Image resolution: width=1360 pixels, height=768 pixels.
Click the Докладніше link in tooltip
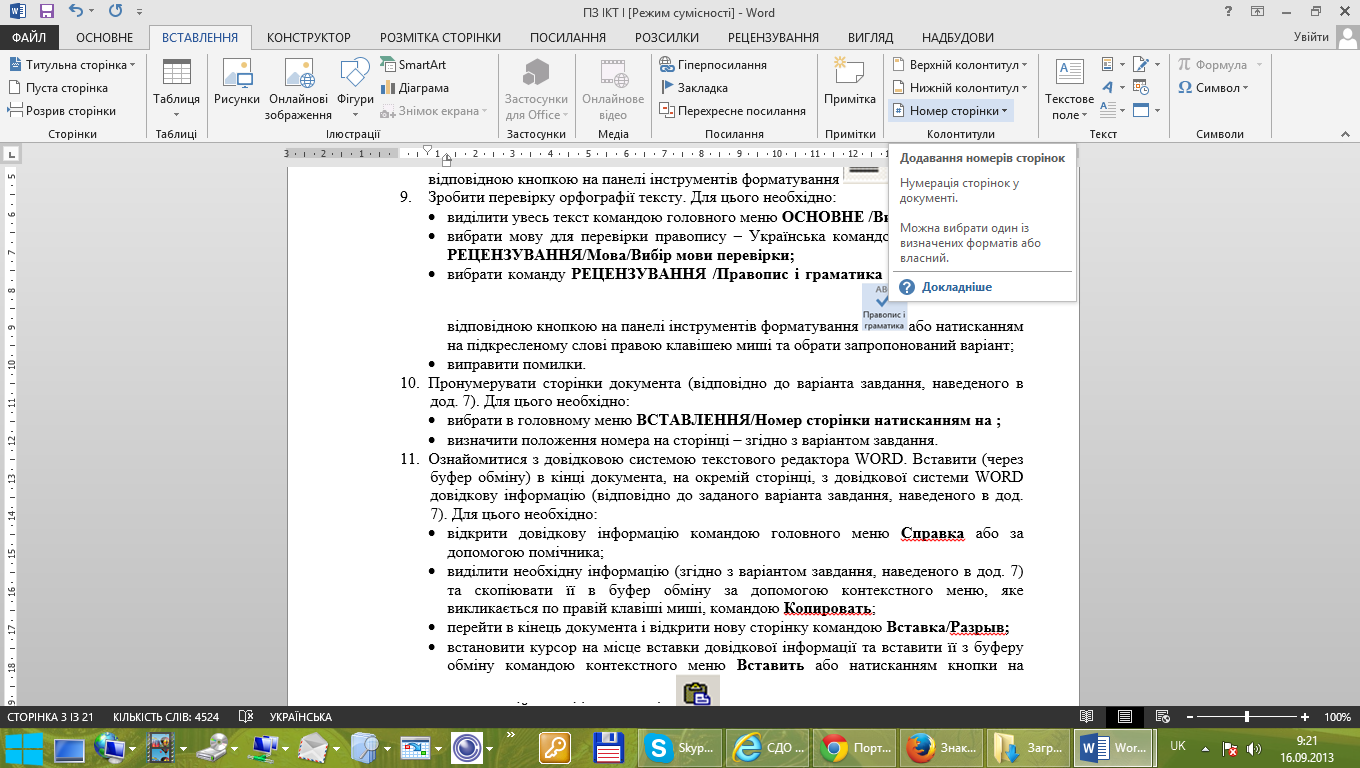pos(957,287)
